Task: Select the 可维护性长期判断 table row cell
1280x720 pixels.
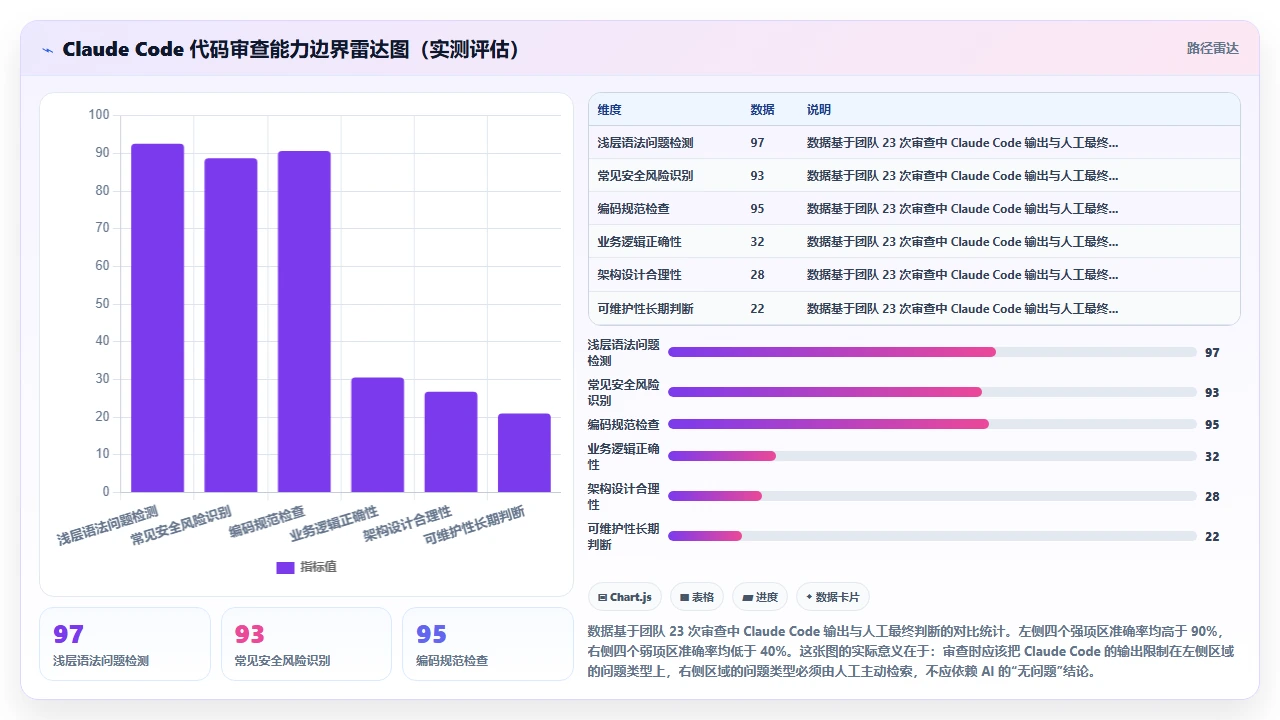Action: pyautogui.click(x=646, y=308)
